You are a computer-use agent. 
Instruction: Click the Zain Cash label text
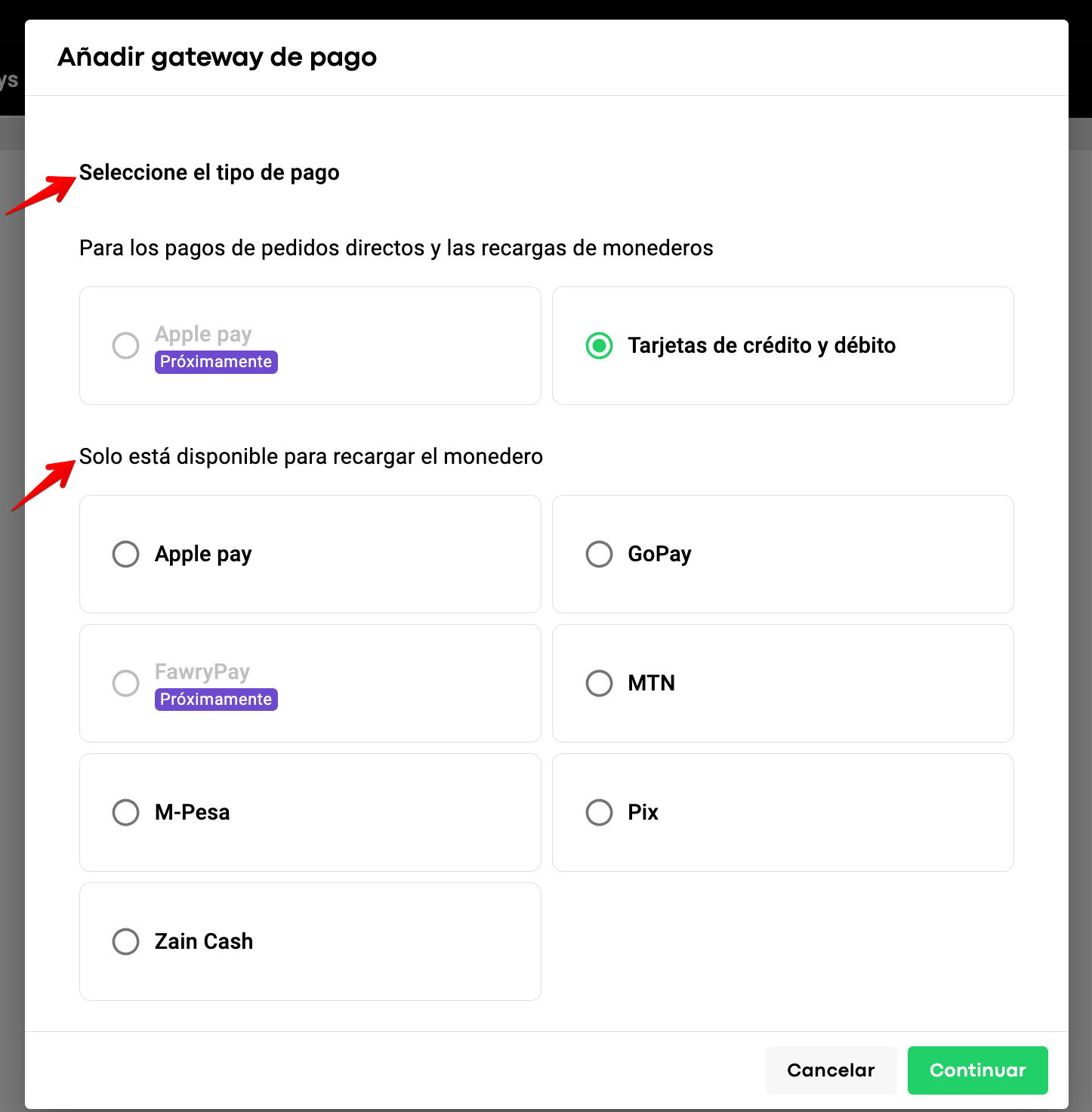click(204, 942)
